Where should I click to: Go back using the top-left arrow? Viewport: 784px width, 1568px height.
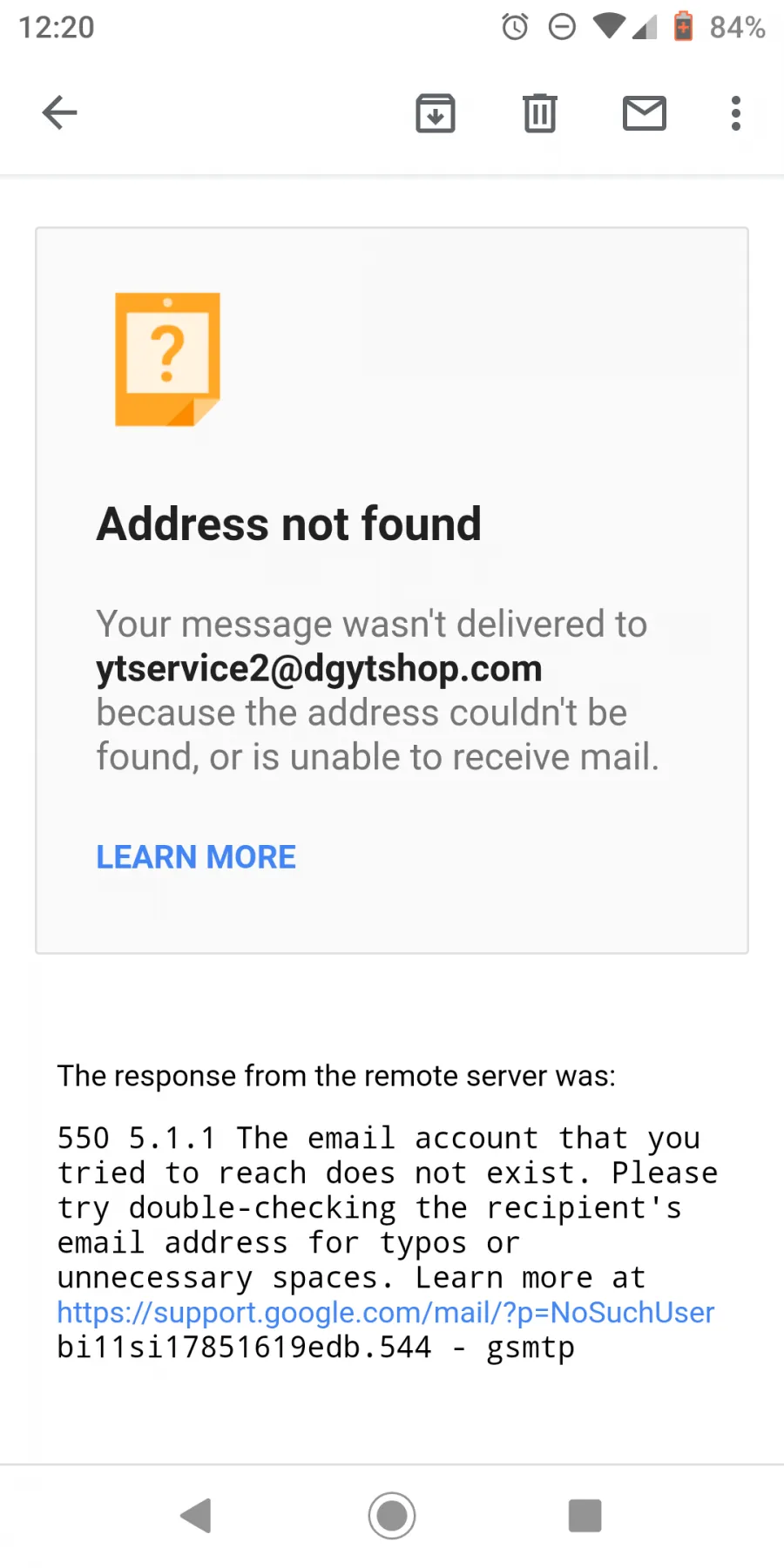click(59, 112)
